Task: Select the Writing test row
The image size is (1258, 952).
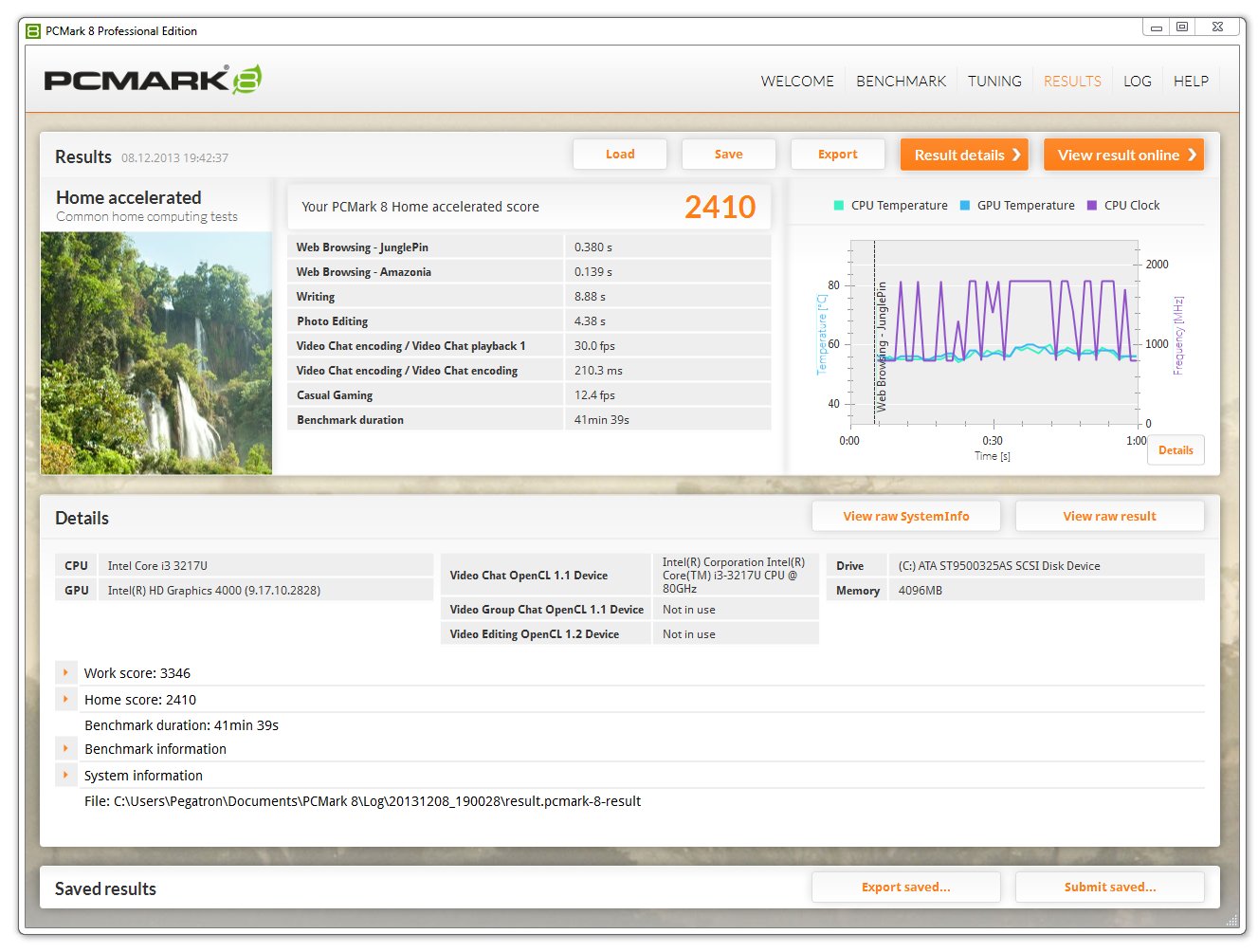Action: pyautogui.click(x=529, y=297)
